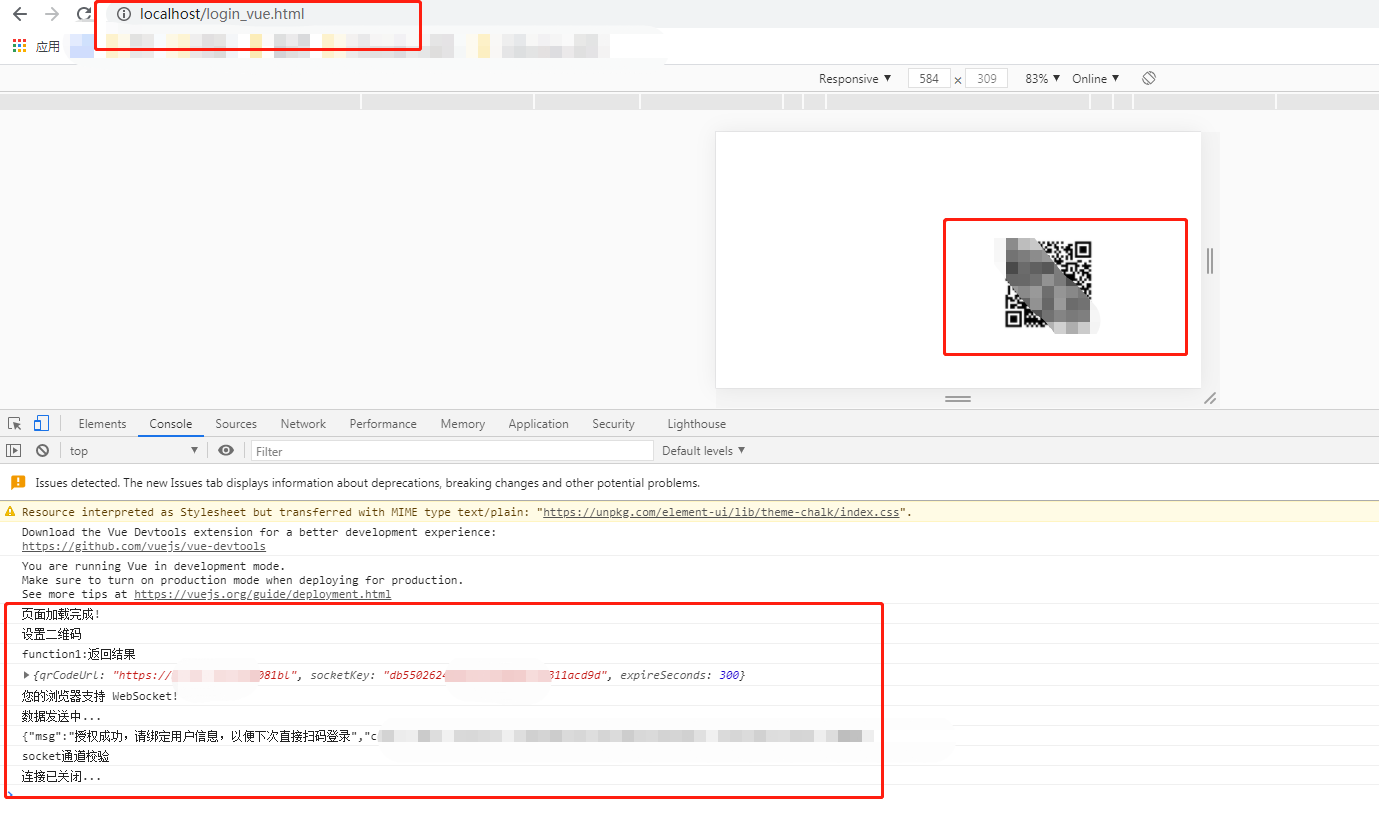Image resolution: width=1379 pixels, height=822 pixels.
Task: Go back with the browser back arrow
Action: [x=20, y=14]
